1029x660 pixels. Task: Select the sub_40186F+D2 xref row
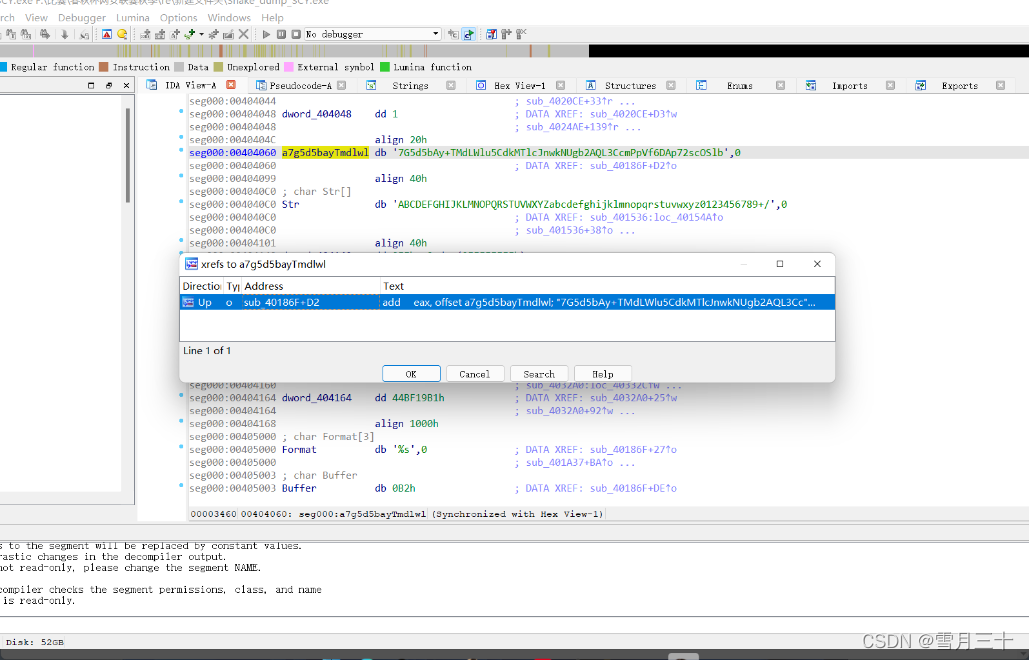click(507, 302)
